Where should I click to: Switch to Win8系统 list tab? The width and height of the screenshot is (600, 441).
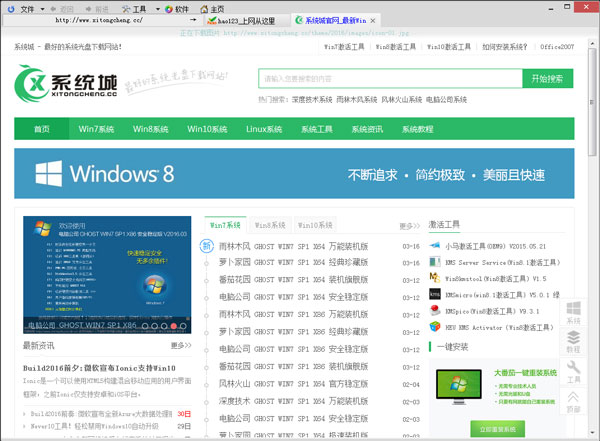tap(270, 225)
